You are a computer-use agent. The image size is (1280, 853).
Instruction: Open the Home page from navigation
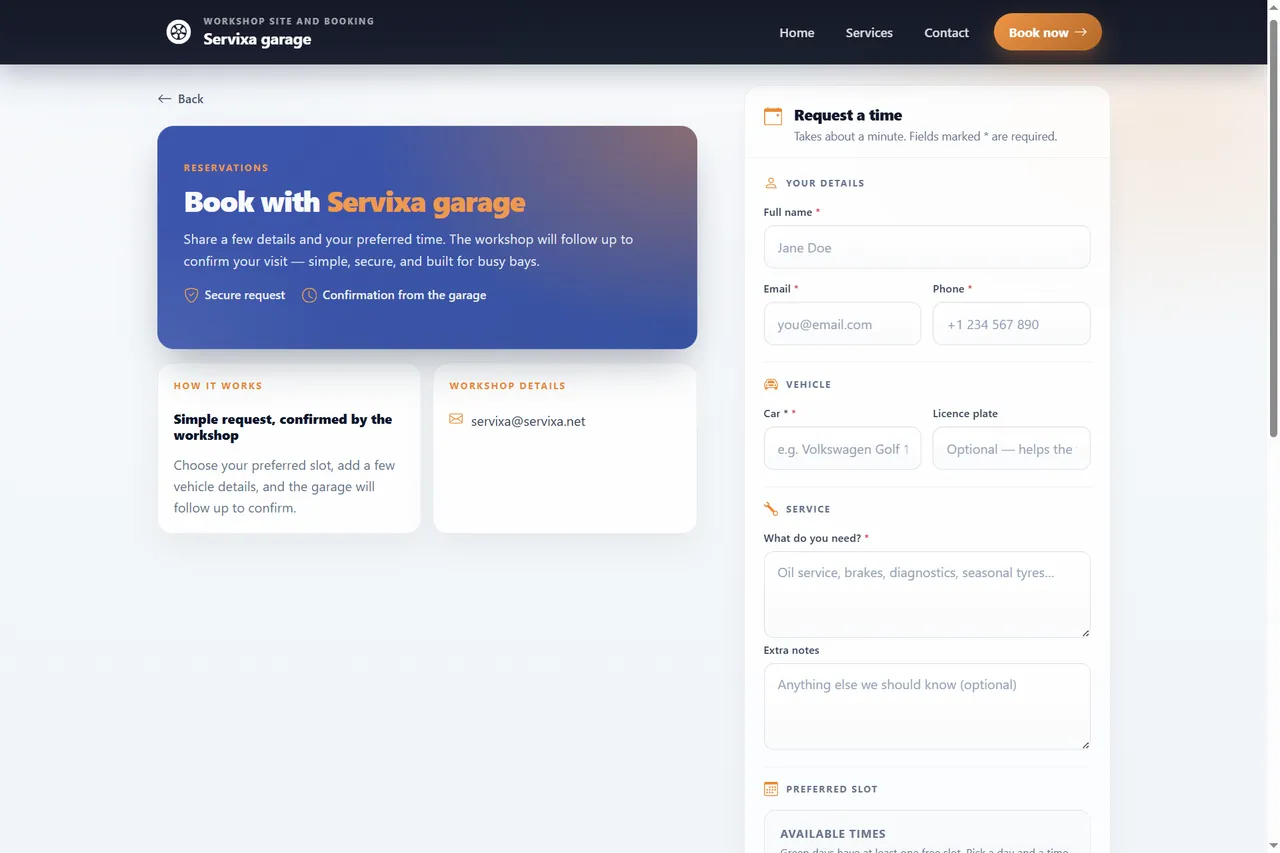point(797,33)
